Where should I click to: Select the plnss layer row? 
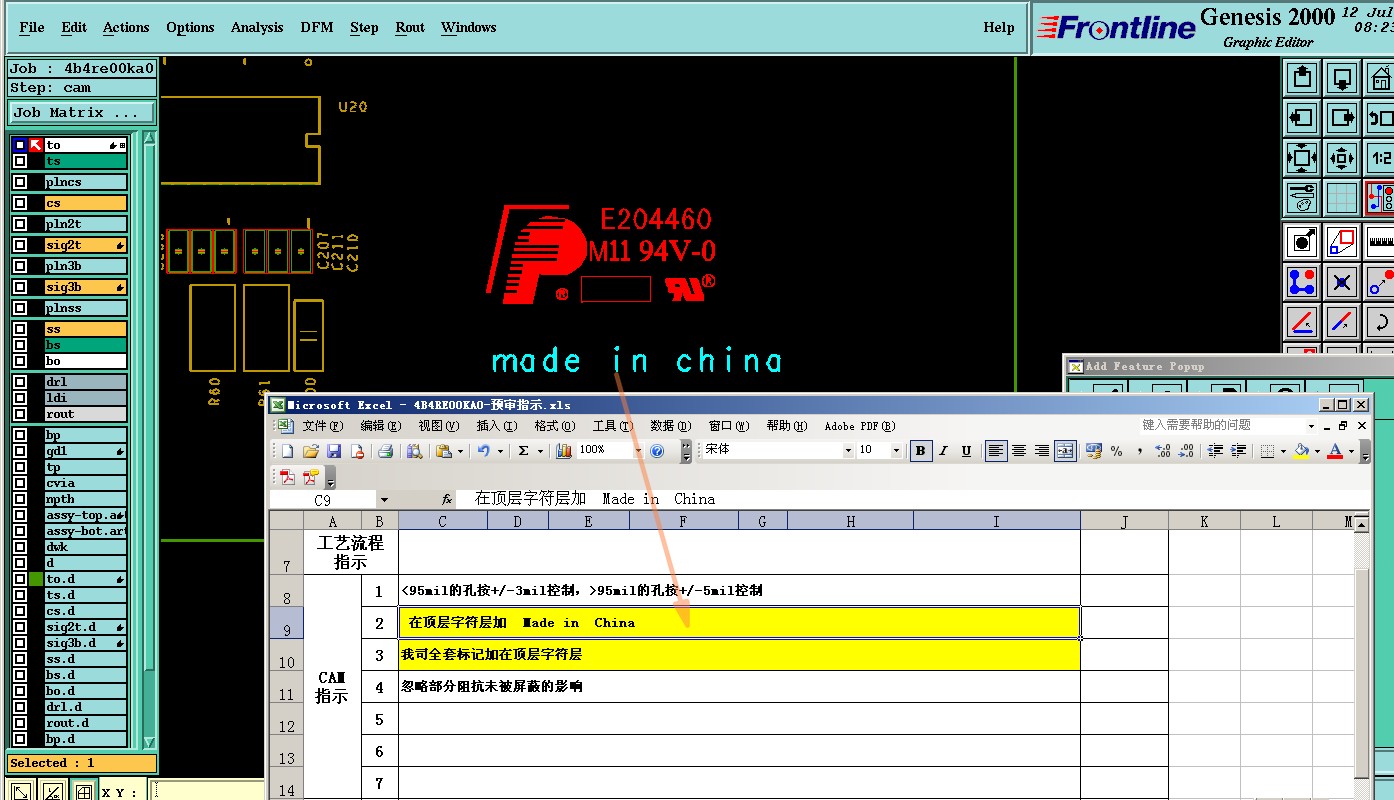tap(86, 308)
